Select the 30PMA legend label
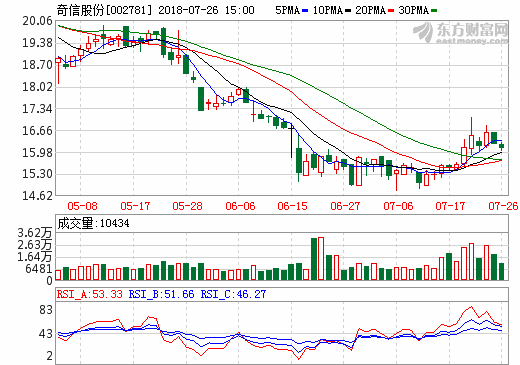 (413, 11)
